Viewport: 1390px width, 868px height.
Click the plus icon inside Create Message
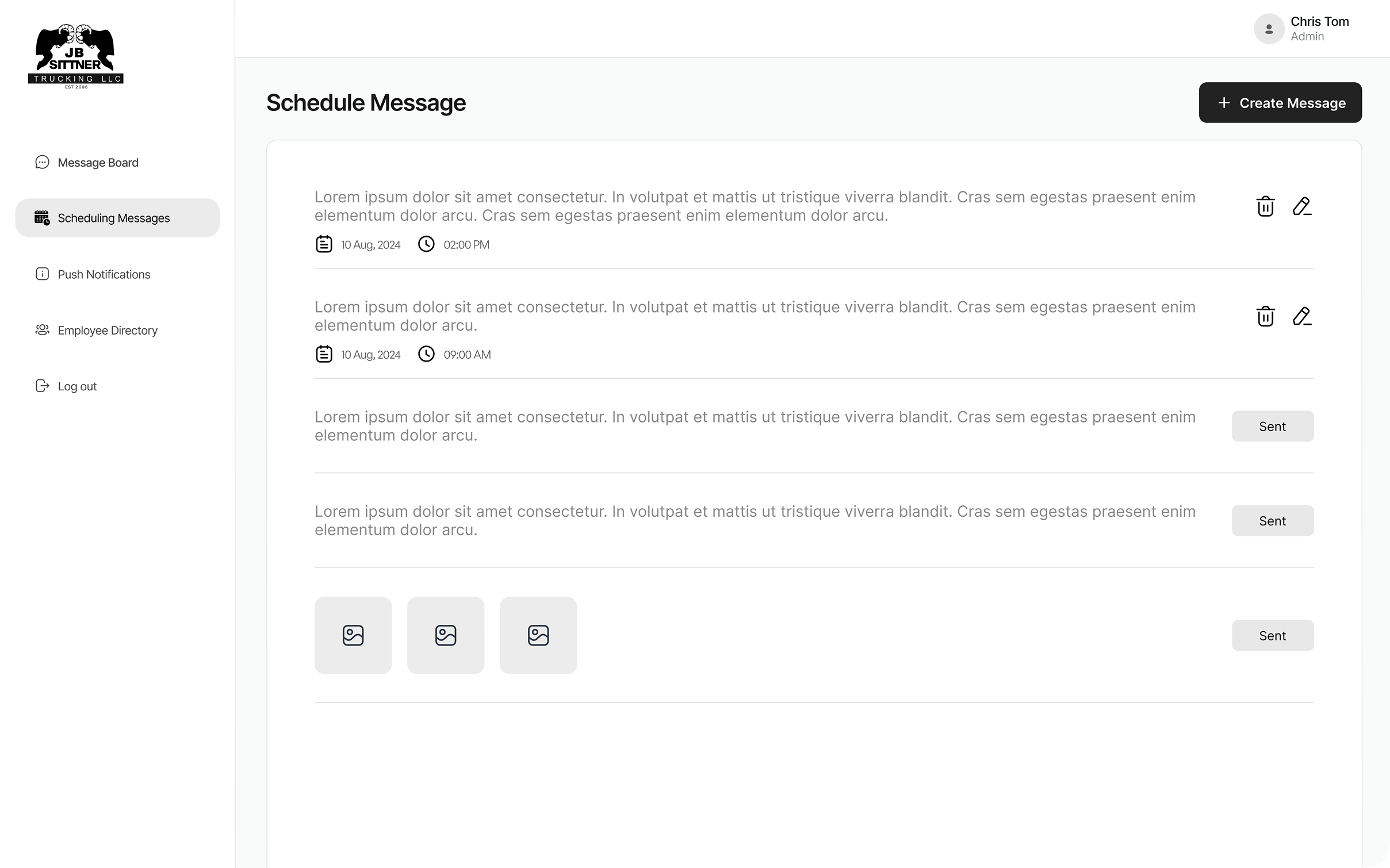pyautogui.click(x=1224, y=102)
